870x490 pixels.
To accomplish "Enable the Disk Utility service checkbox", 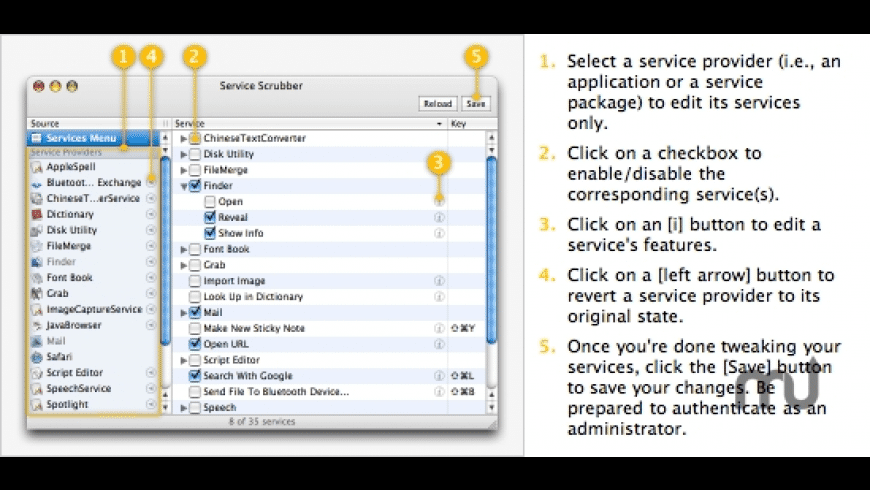I will [195, 154].
